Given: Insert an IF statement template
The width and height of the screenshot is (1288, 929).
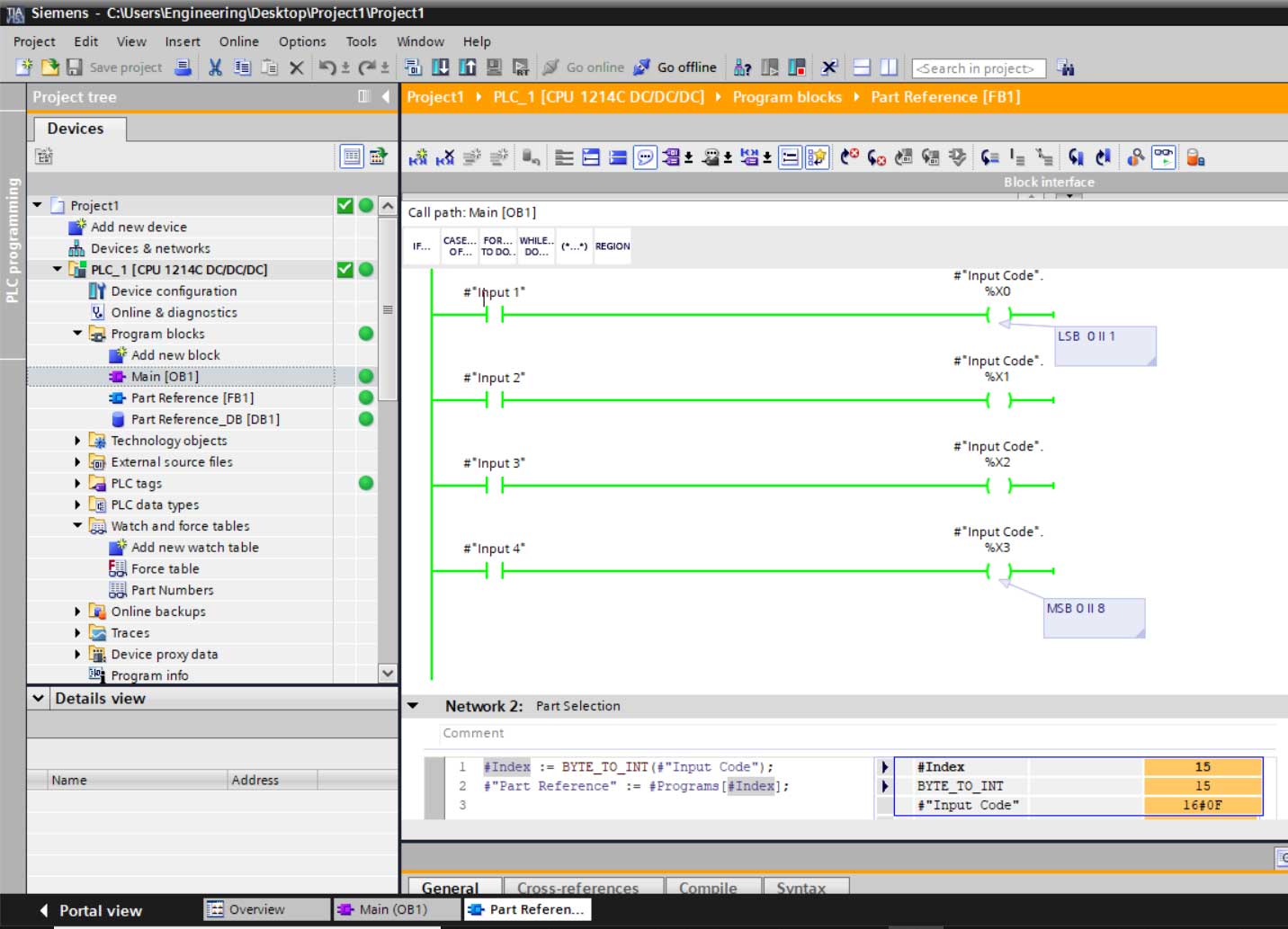Looking at the screenshot, I should pyautogui.click(x=422, y=246).
